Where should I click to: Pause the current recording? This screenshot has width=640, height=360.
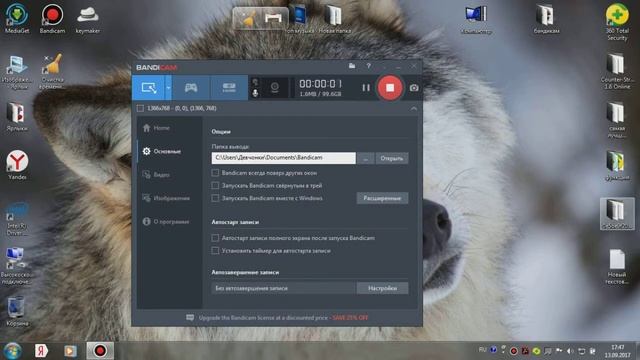coord(366,87)
